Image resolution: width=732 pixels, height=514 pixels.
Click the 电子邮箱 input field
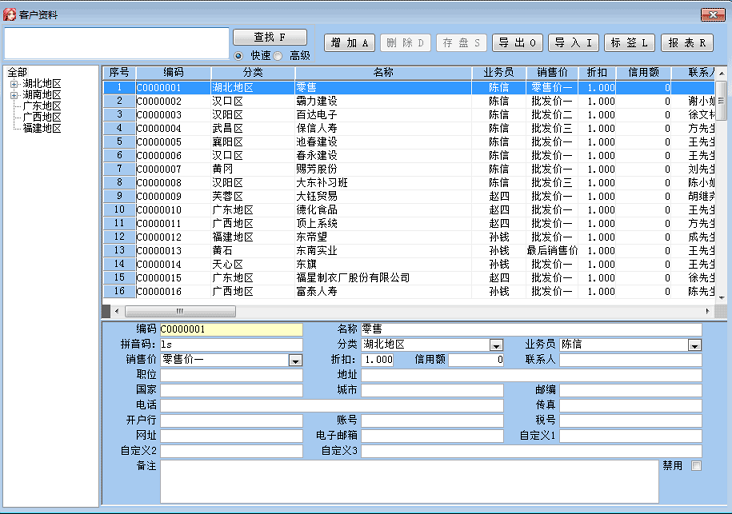click(x=433, y=436)
